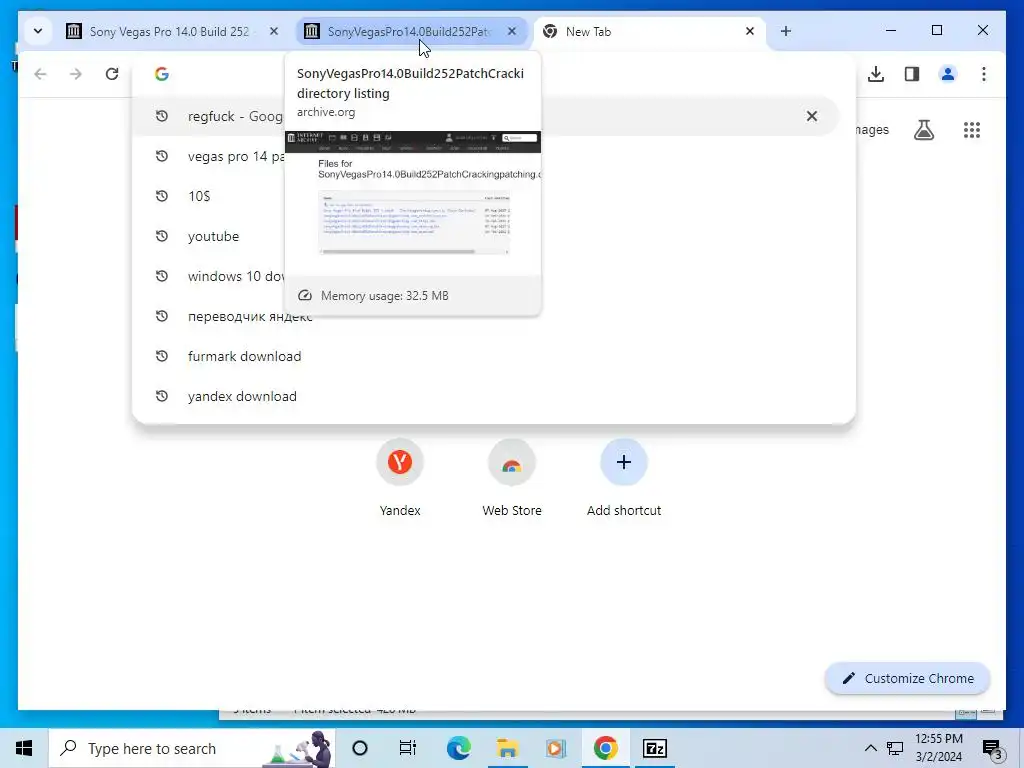The width and height of the screenshot is (1024, 768).
Task: Open a new tab with plus button
Action: pos(786,31)
